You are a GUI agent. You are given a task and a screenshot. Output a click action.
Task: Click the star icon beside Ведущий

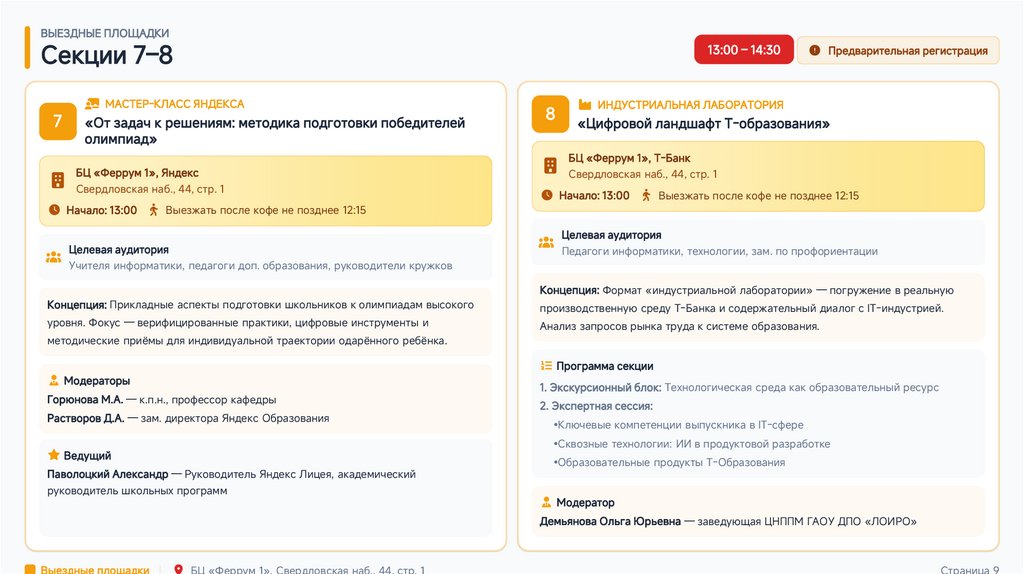point(54,454)
